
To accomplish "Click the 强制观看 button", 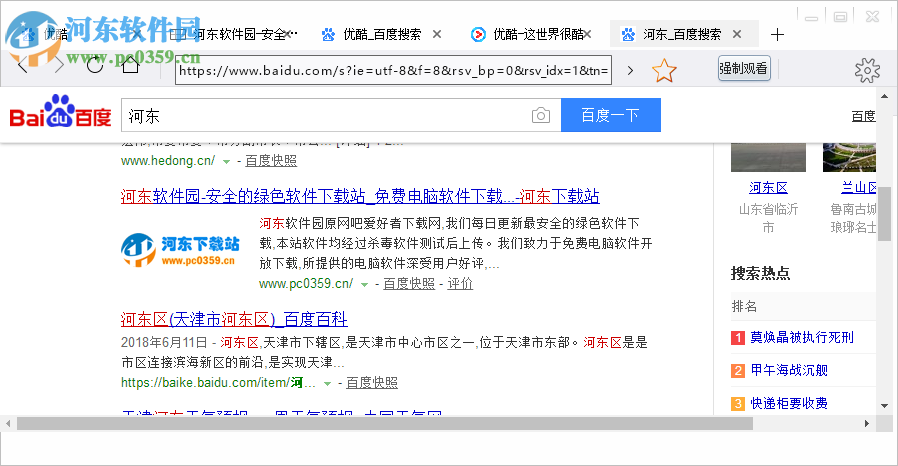I will pos(743,69).
